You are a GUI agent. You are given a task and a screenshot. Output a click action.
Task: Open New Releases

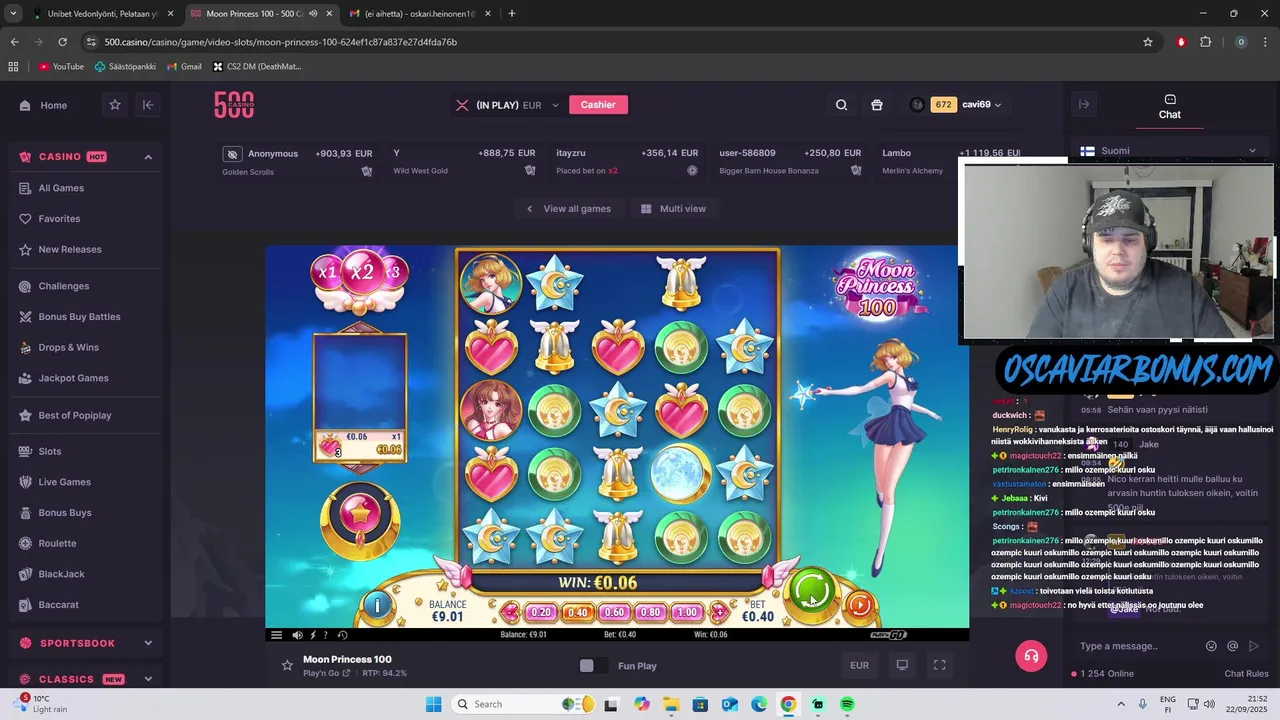[70, 250]
